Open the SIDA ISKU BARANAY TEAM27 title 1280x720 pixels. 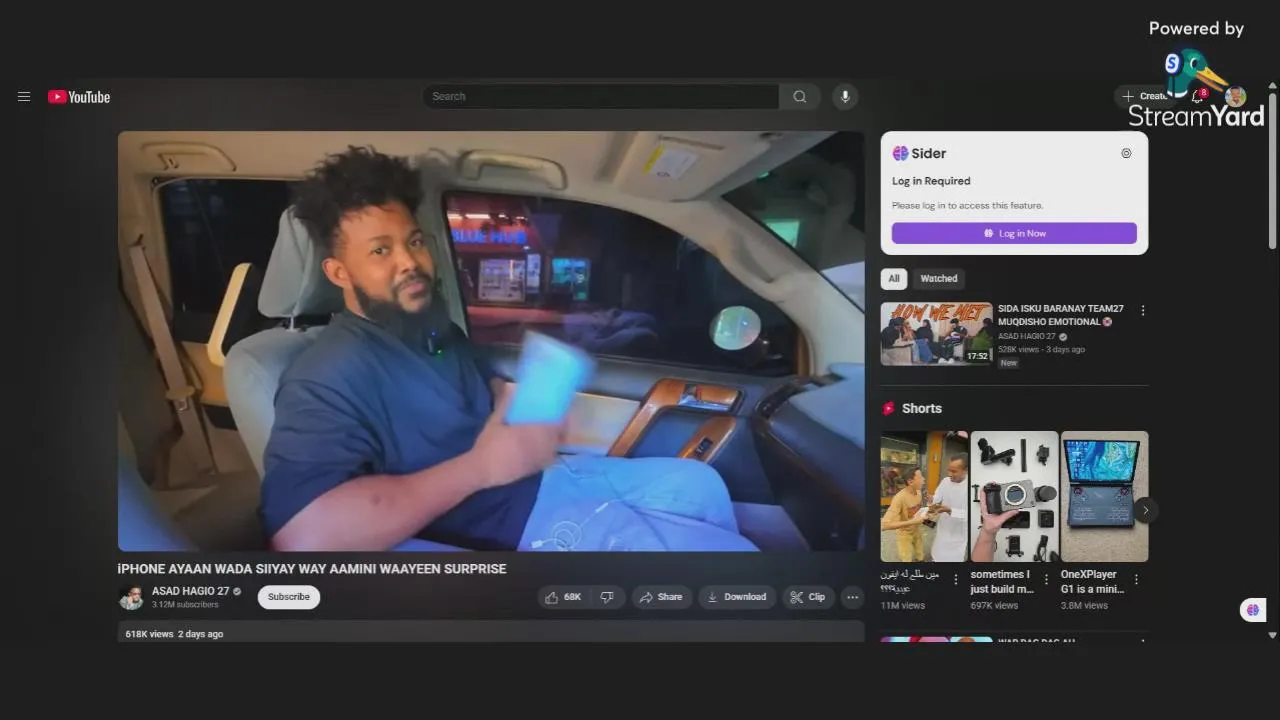coord(1061,315)
